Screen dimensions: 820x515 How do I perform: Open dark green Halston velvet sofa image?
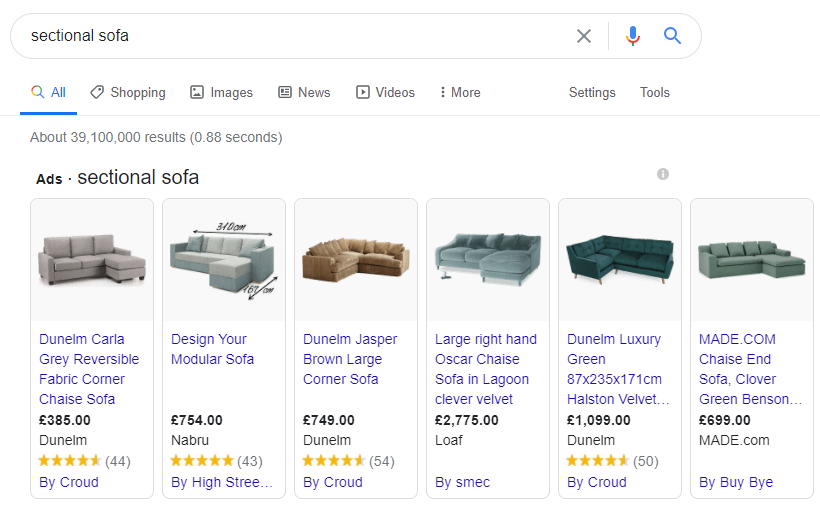click(x=620, y=260)
